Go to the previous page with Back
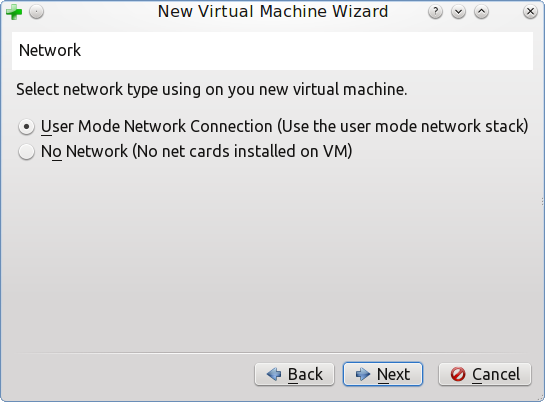The image size is (545, 402). tap(294, 374)
